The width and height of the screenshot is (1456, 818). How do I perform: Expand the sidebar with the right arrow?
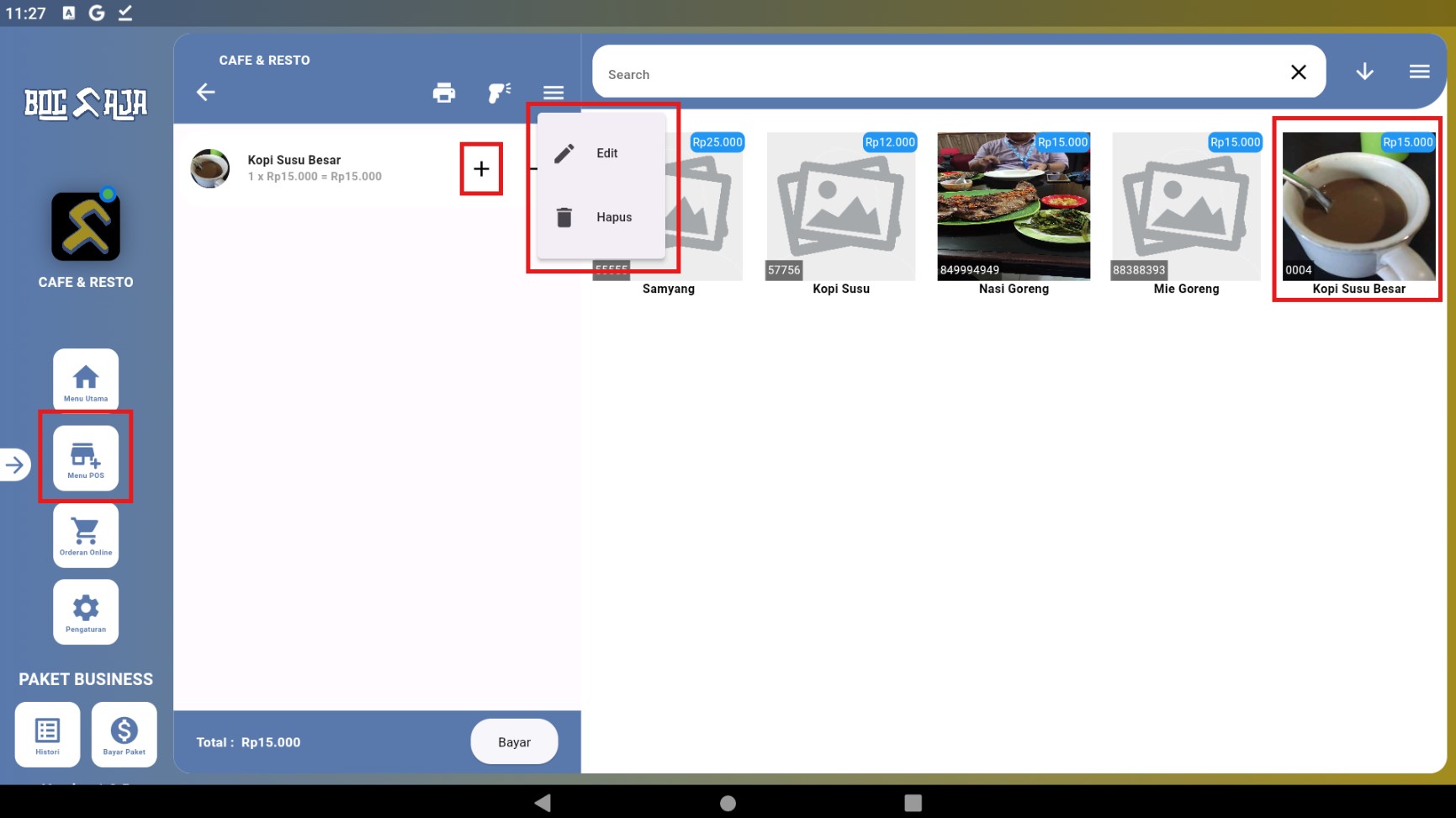pos(15,465)
